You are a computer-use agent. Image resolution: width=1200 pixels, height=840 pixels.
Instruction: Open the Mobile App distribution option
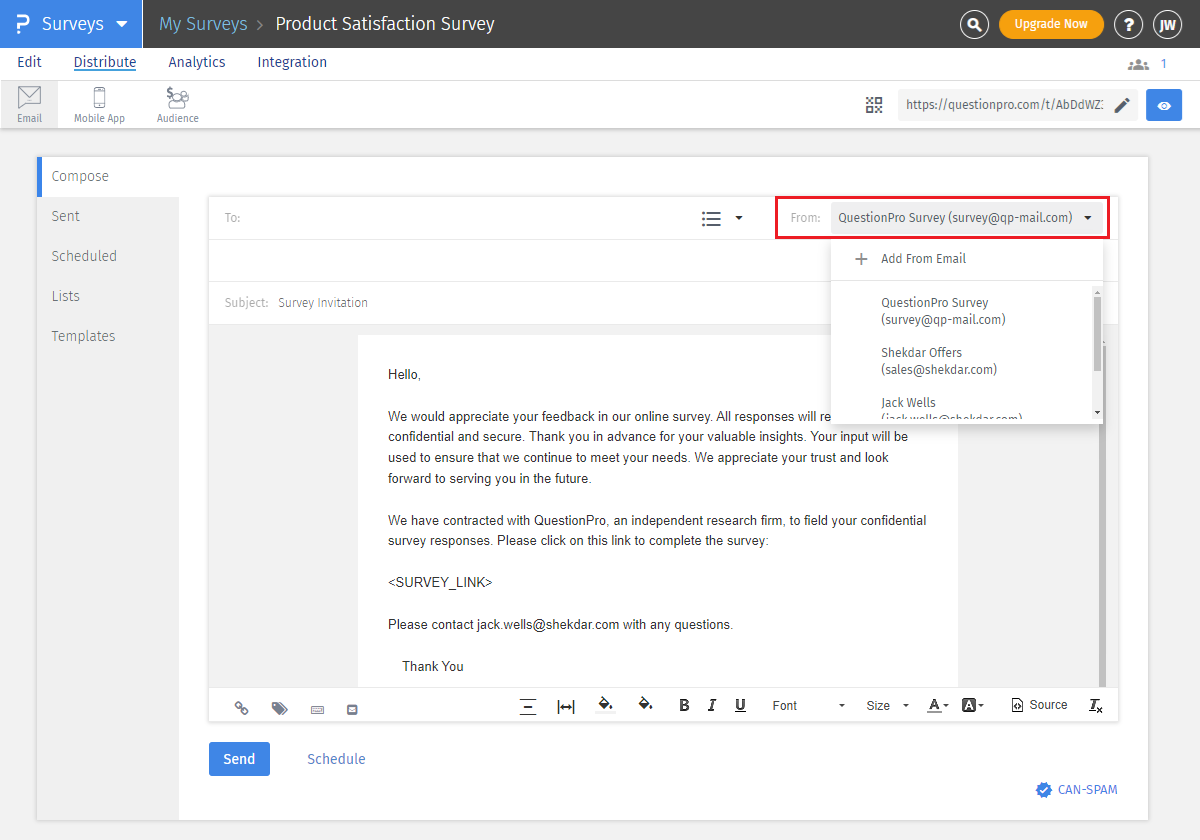[99, 103]
